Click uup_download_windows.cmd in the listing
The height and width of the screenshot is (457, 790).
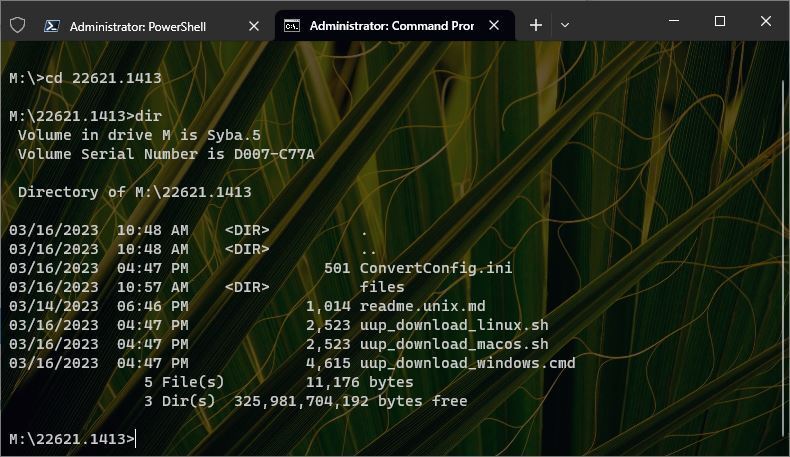pos(468,363)
